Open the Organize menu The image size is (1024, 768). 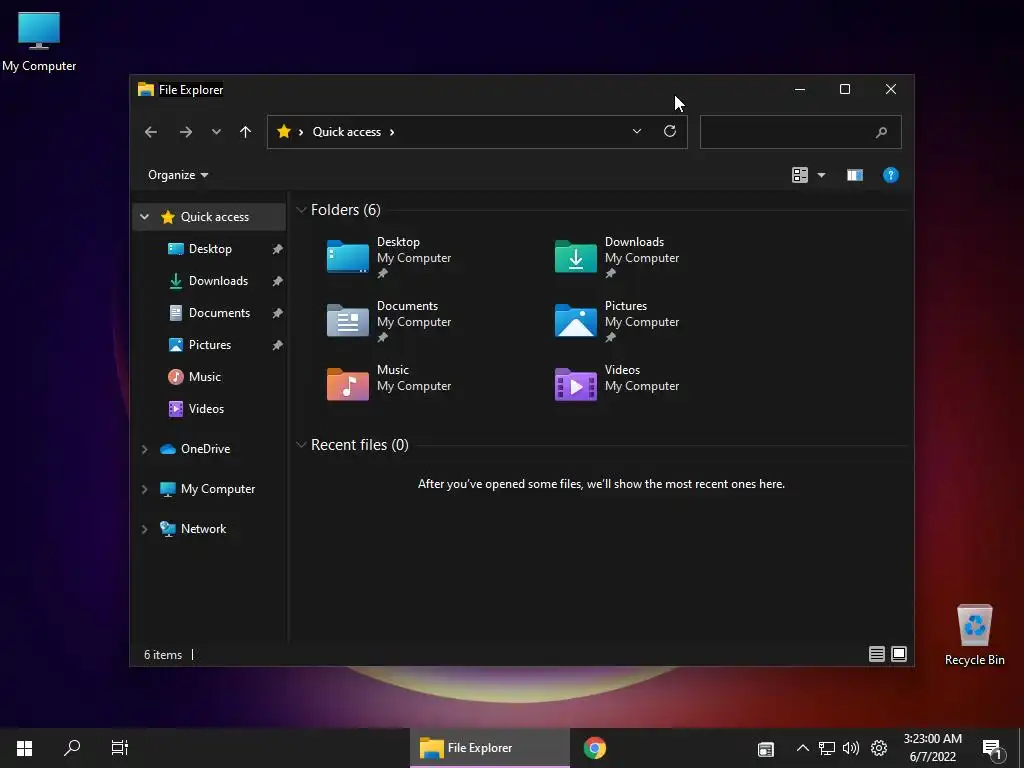coord(178,175)
